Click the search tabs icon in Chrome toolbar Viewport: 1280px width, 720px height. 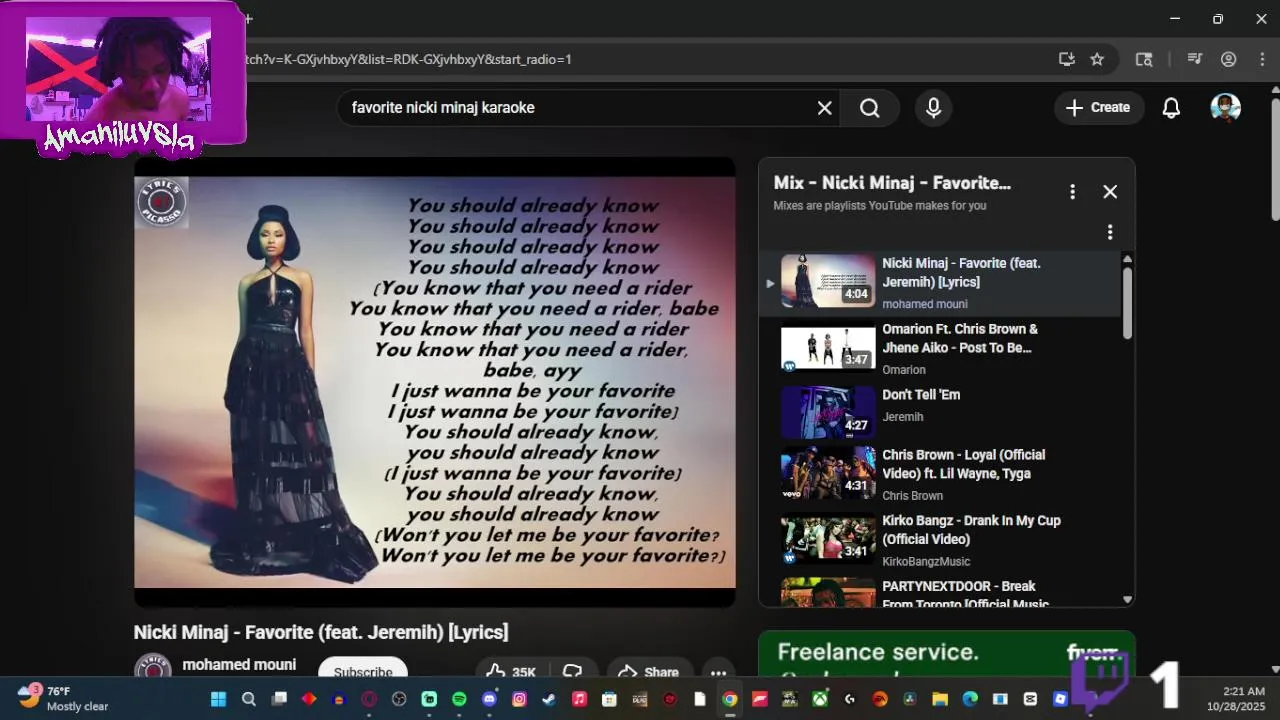point(1144,59)
